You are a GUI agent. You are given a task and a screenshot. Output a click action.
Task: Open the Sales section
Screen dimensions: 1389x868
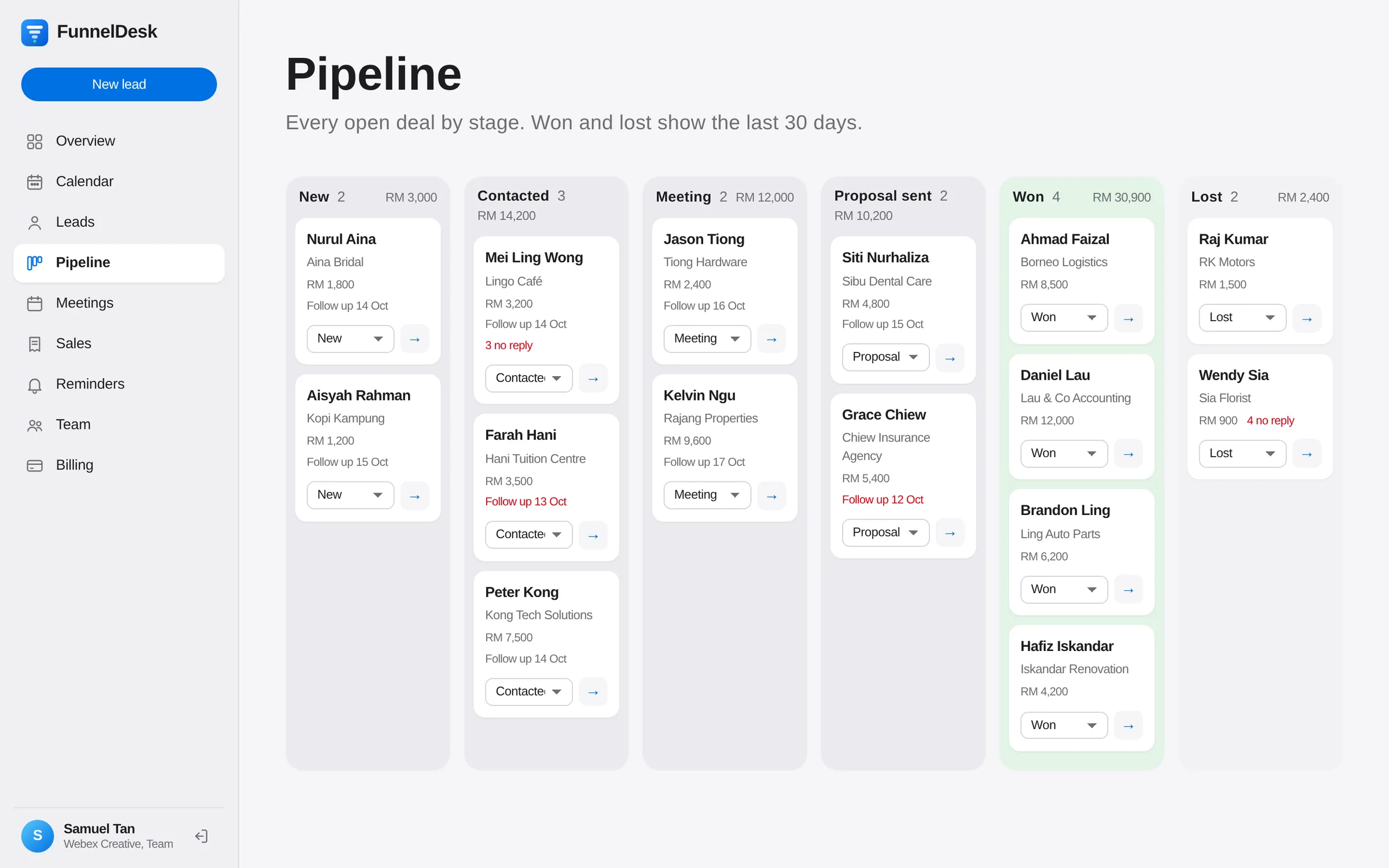coord(119,344)
